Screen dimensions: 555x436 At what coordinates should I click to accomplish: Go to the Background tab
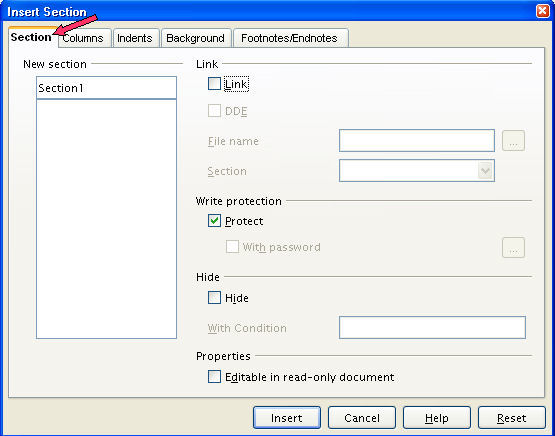tap(195, 38)
